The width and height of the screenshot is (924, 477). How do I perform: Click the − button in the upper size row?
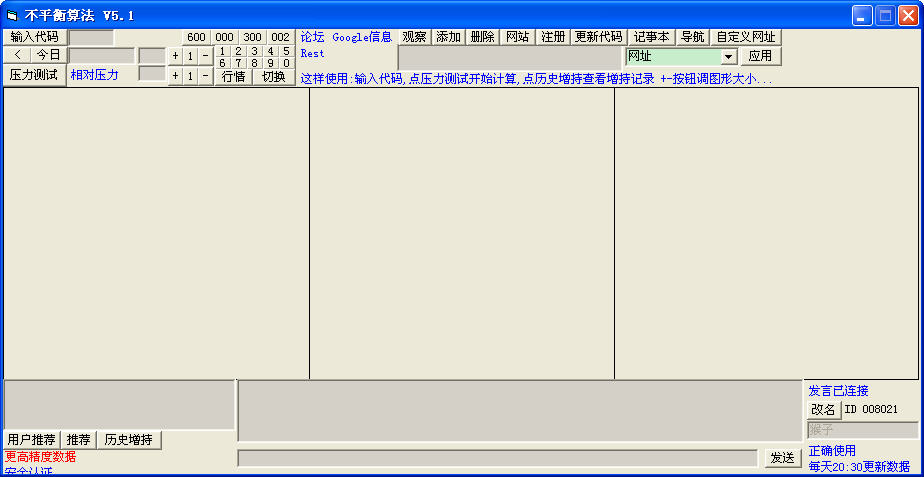pos(205,57)
